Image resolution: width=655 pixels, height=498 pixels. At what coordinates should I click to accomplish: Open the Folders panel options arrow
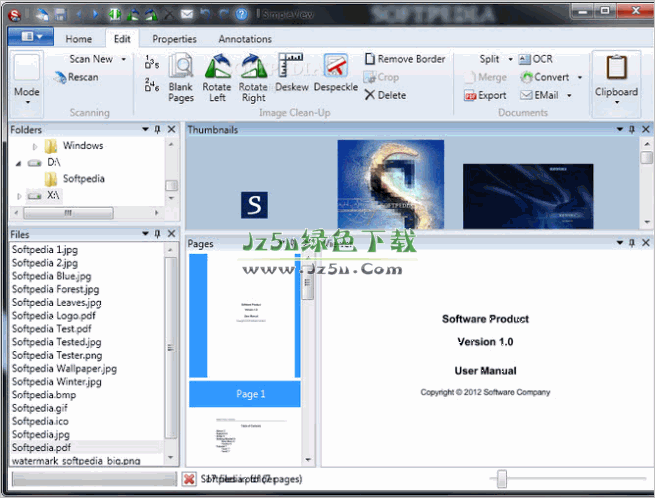coord(145,130)
